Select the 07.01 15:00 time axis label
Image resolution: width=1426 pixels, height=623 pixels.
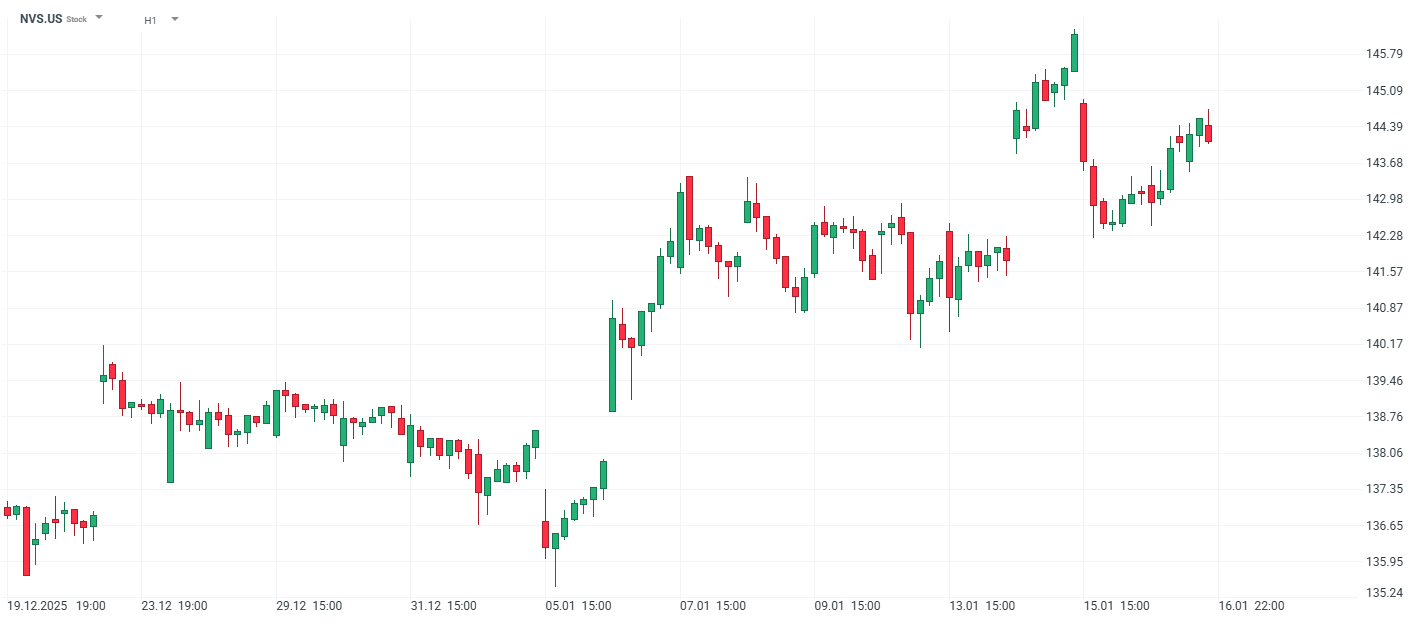712,606
